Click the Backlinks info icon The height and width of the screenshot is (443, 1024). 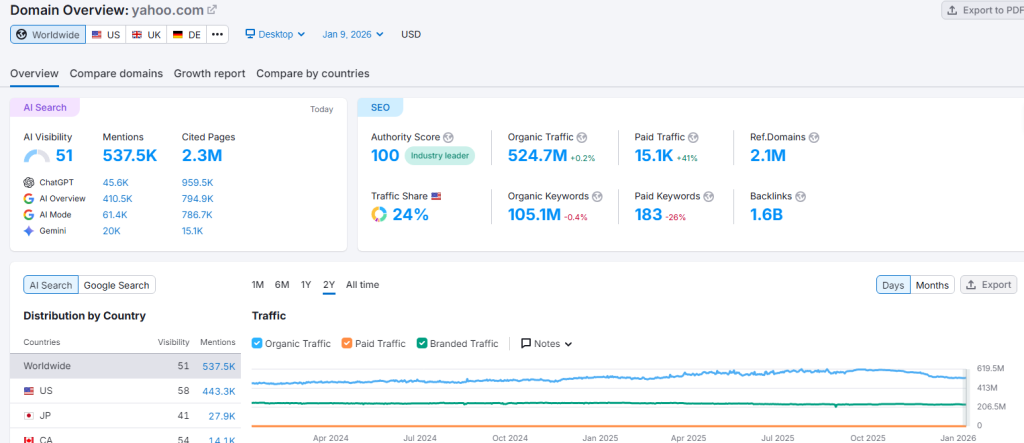(799, 196)
